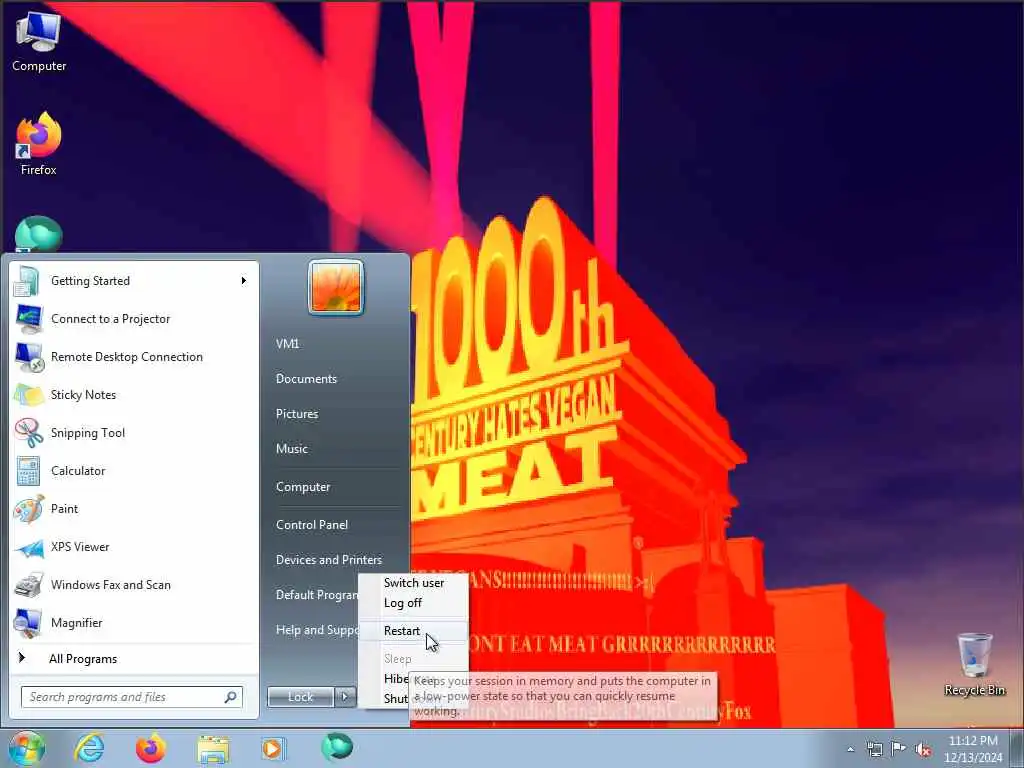The height and width of the screenshot is (768, 1024).
Task: Open Sticky Notes
Action: pyautogui.click(x=135, y=394)
